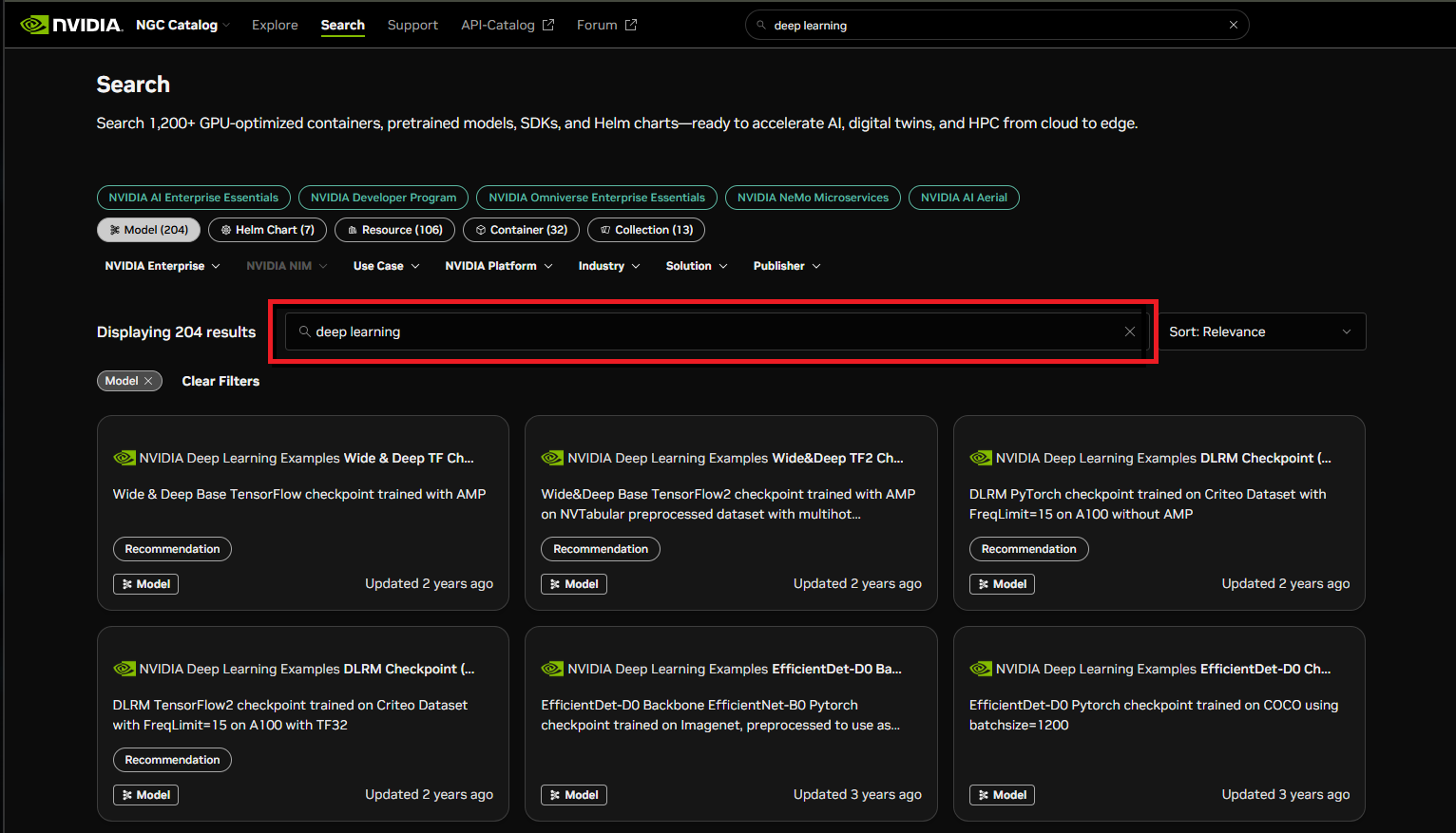Viewport: 1456px width, 833px height.
Task: Expand the NVIDIA Platform filter dropdown
Action: [x=499, y=266]
